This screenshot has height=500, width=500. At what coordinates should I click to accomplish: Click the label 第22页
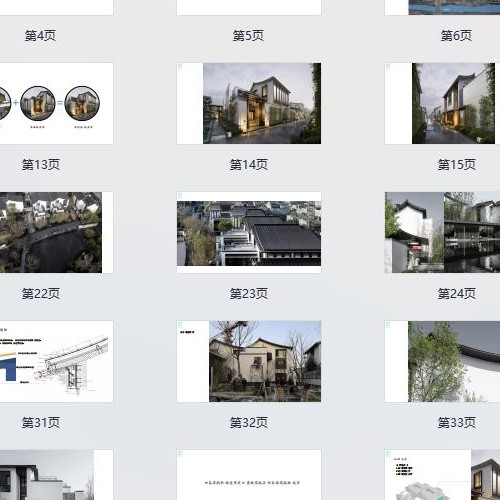tap(41, 294)
